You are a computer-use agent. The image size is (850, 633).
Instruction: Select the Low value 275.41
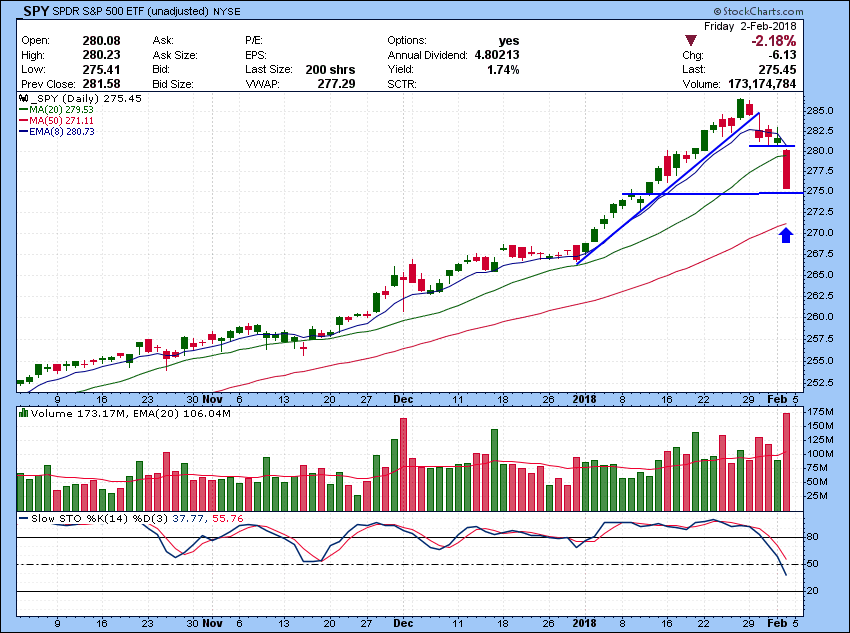[101, 70]
